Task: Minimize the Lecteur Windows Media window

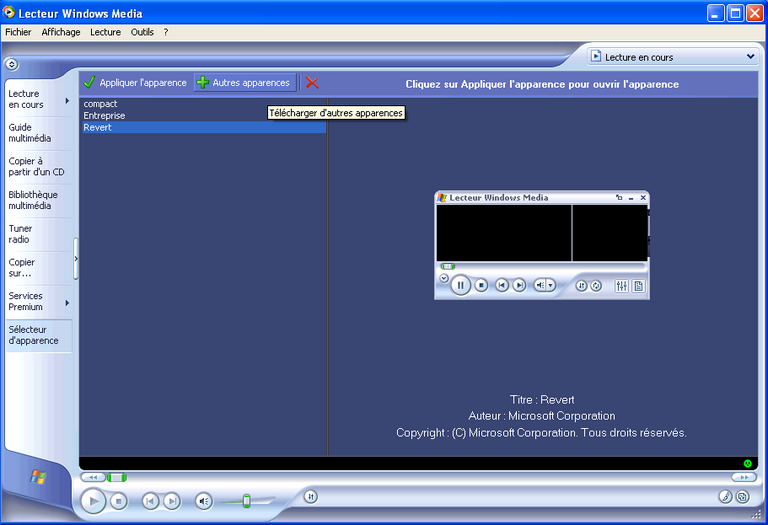Action: (x=716, y=13)
